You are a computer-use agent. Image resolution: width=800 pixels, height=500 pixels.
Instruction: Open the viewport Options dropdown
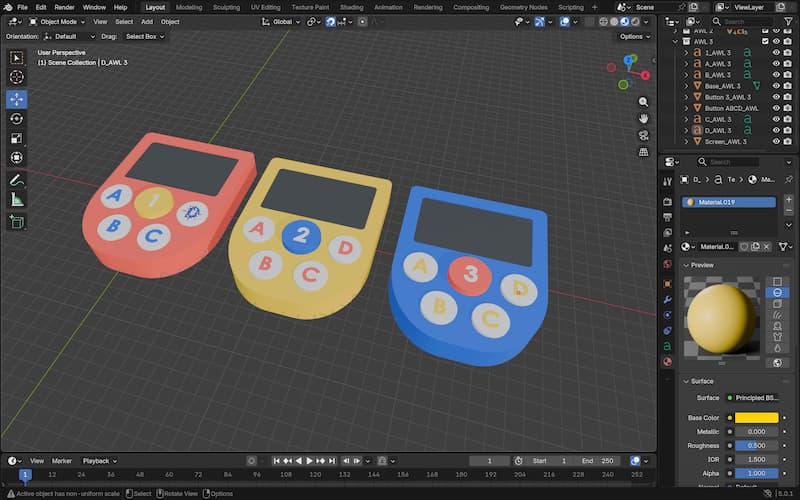pos(635,37)
